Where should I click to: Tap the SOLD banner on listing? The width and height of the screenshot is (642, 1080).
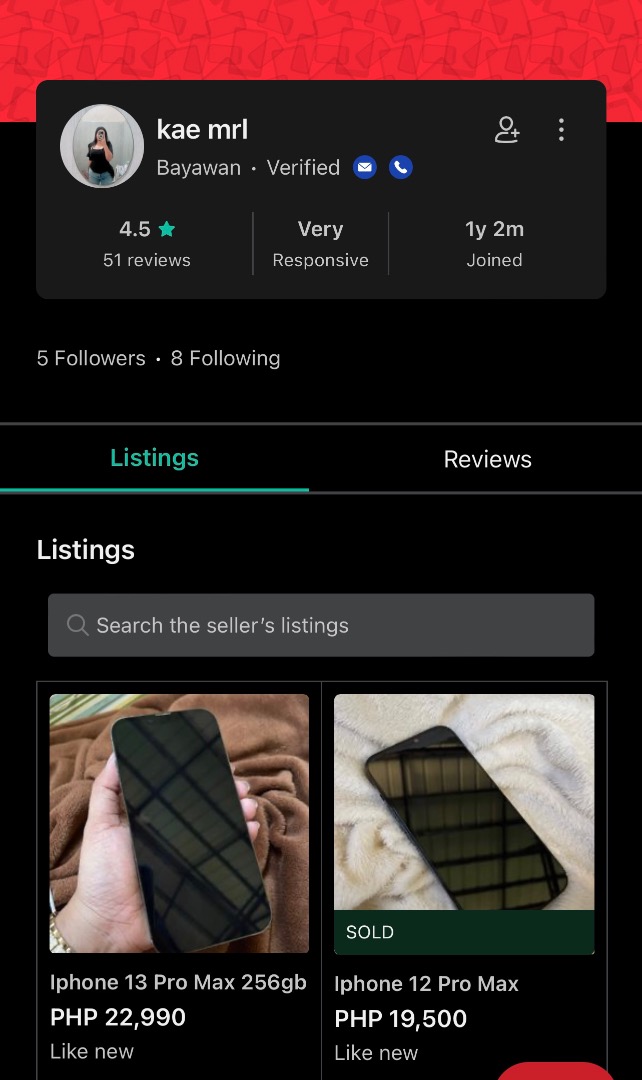click(464, 932)
